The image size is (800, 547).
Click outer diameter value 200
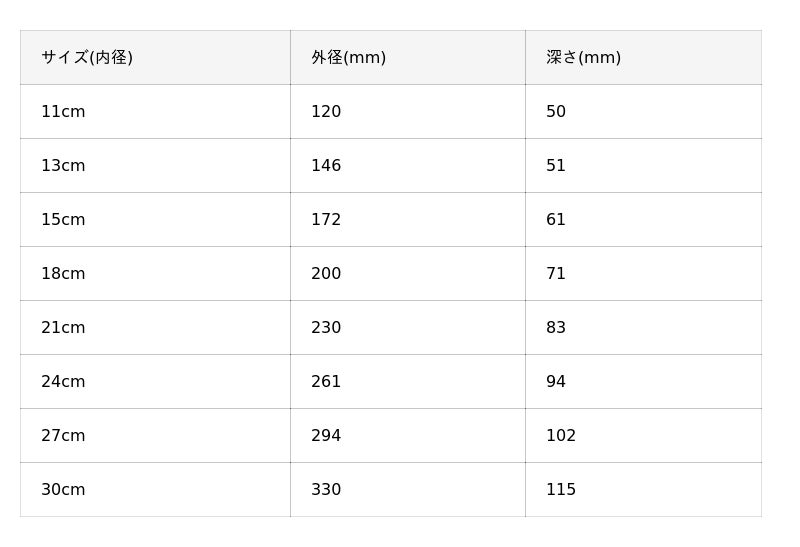click(326, 274)
